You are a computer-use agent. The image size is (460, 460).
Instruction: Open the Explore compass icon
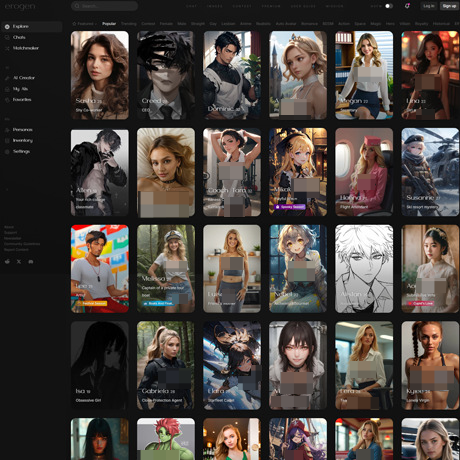7,27
